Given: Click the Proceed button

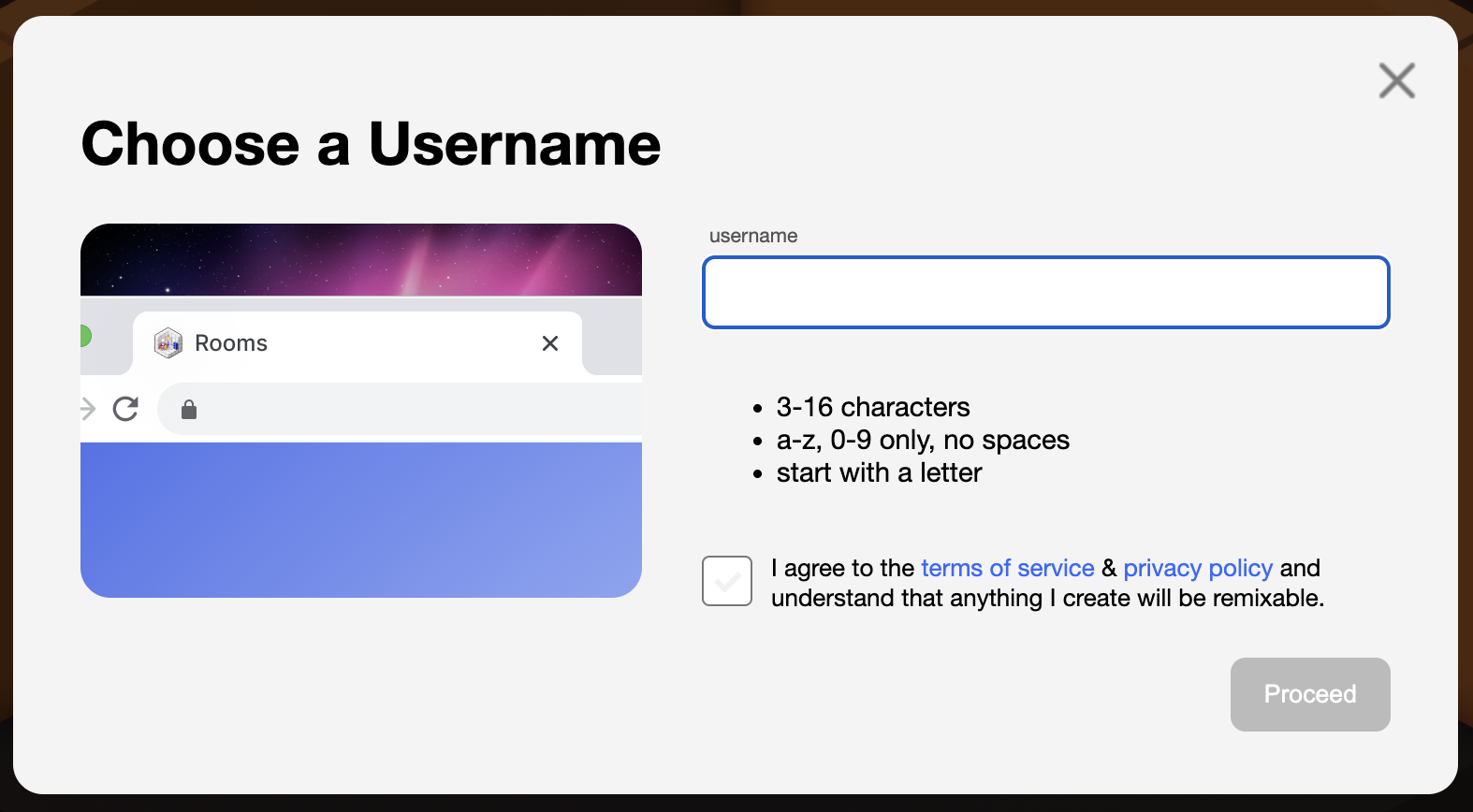Looking at the screenshot, I should point(1310,694).
